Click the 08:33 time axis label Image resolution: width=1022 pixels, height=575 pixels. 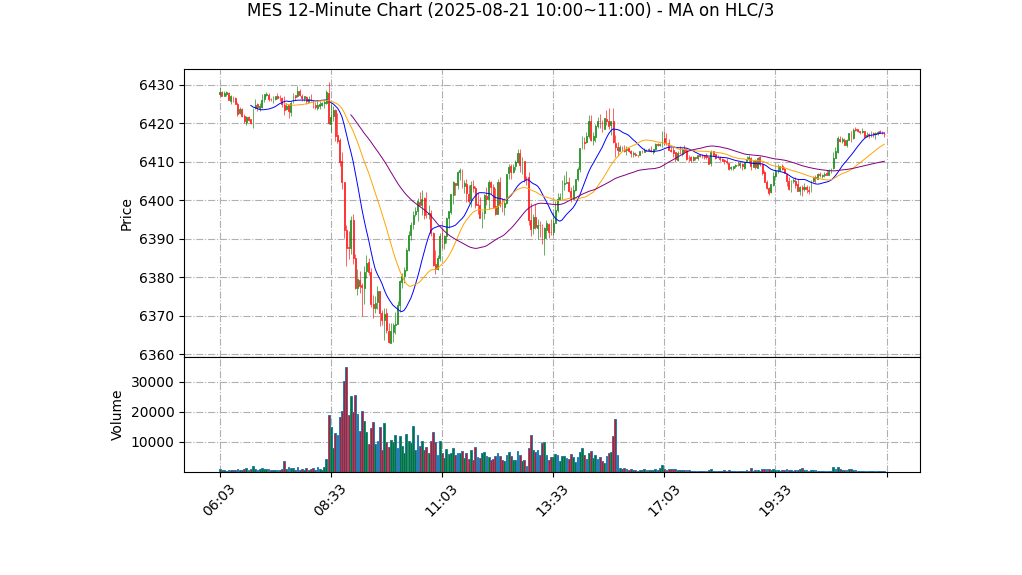coord(329,501)
